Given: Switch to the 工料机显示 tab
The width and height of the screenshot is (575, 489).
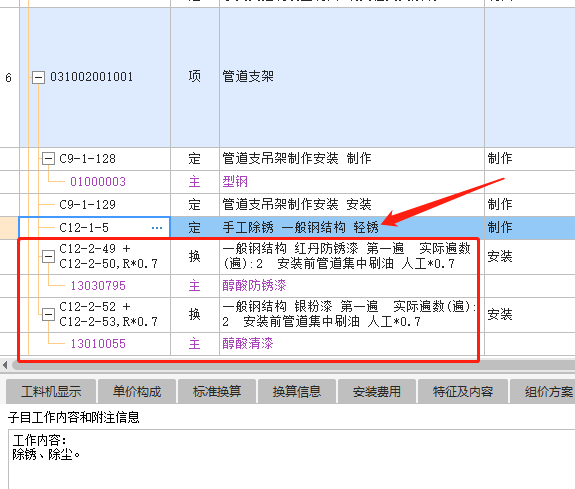Looking at the screenshot, I should click(51, 391).
